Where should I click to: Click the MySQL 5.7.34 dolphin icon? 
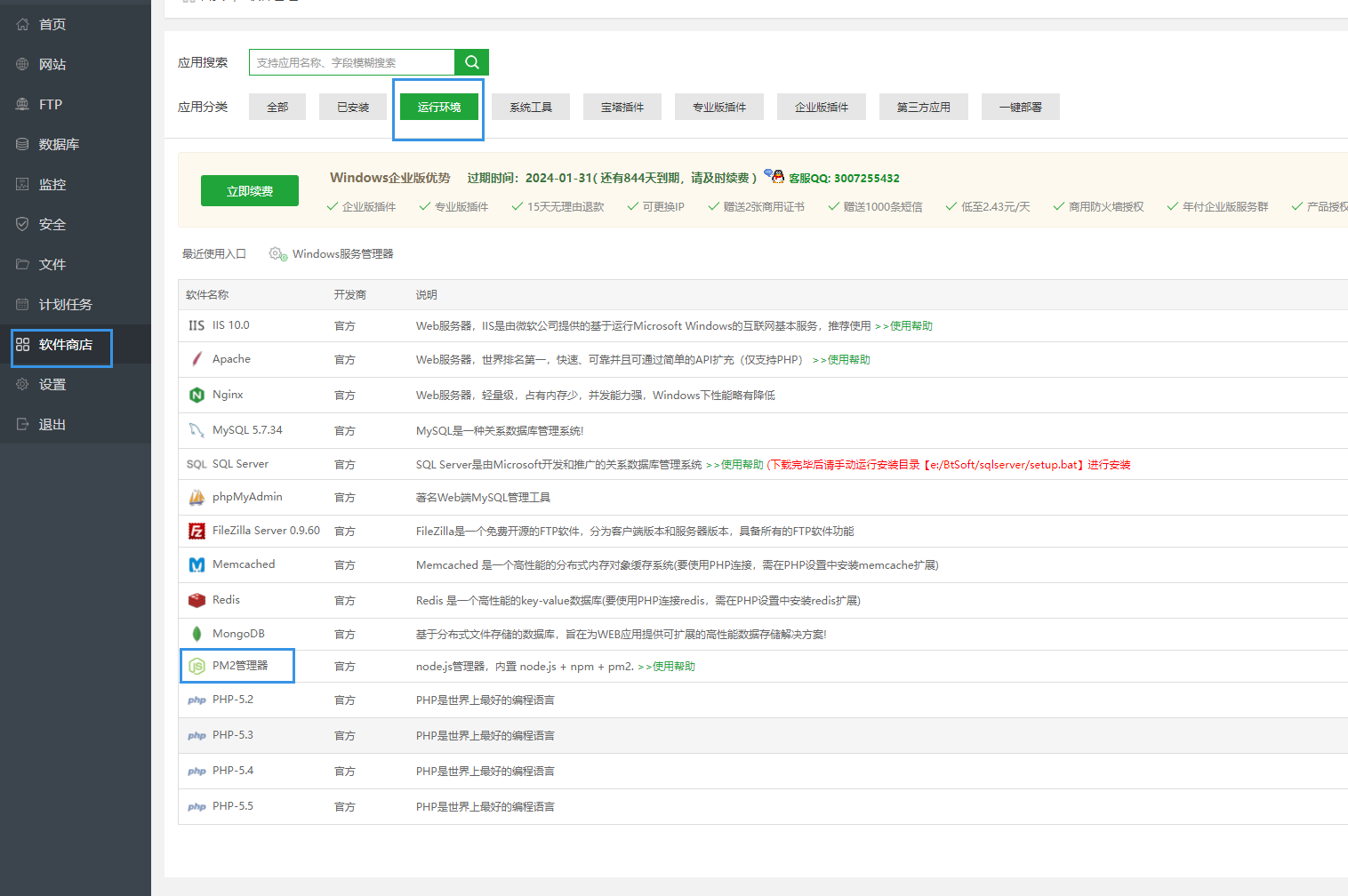[x=197, y=430]
